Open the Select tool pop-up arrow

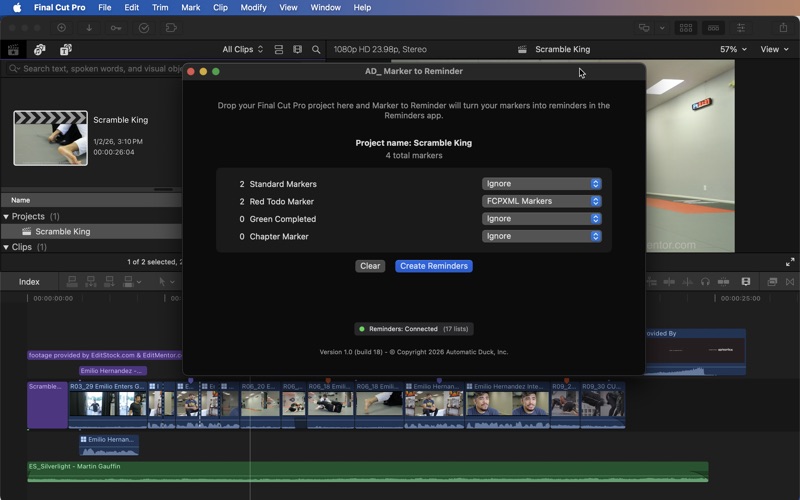172,282
